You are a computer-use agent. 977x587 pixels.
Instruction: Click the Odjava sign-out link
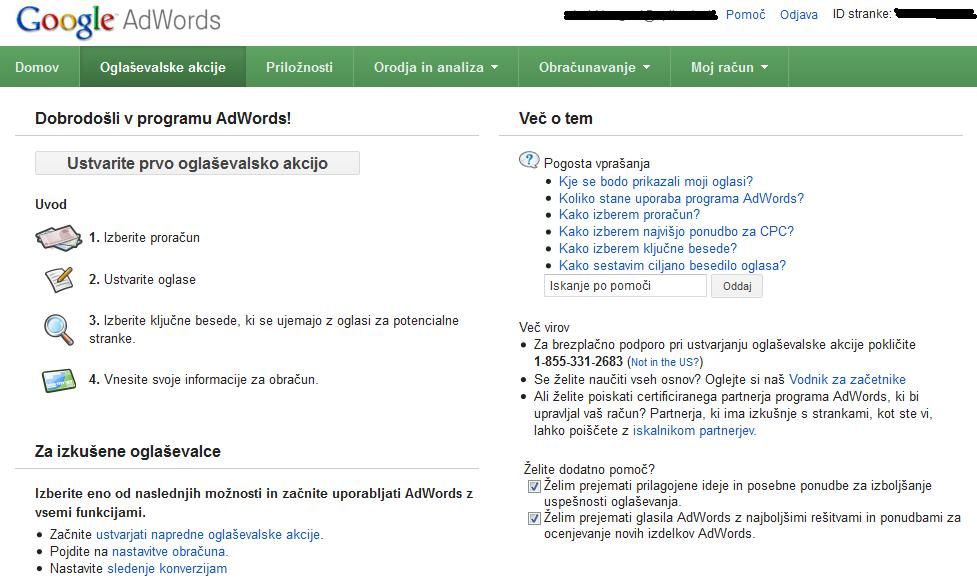pyautogui.click(x=798, y=15)
